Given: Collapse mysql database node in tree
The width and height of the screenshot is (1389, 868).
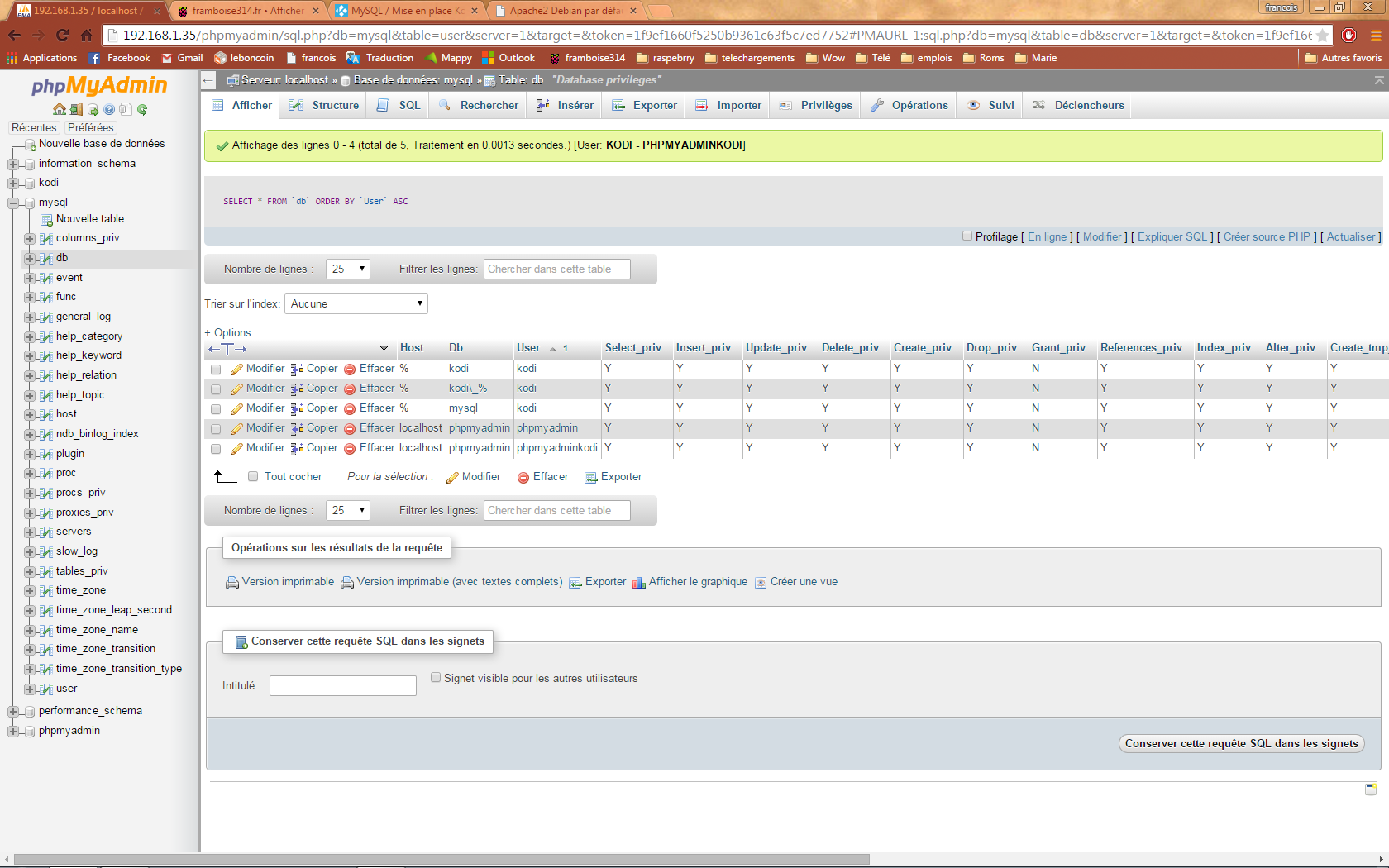Looking at the screenshot, I should (13, 203).
